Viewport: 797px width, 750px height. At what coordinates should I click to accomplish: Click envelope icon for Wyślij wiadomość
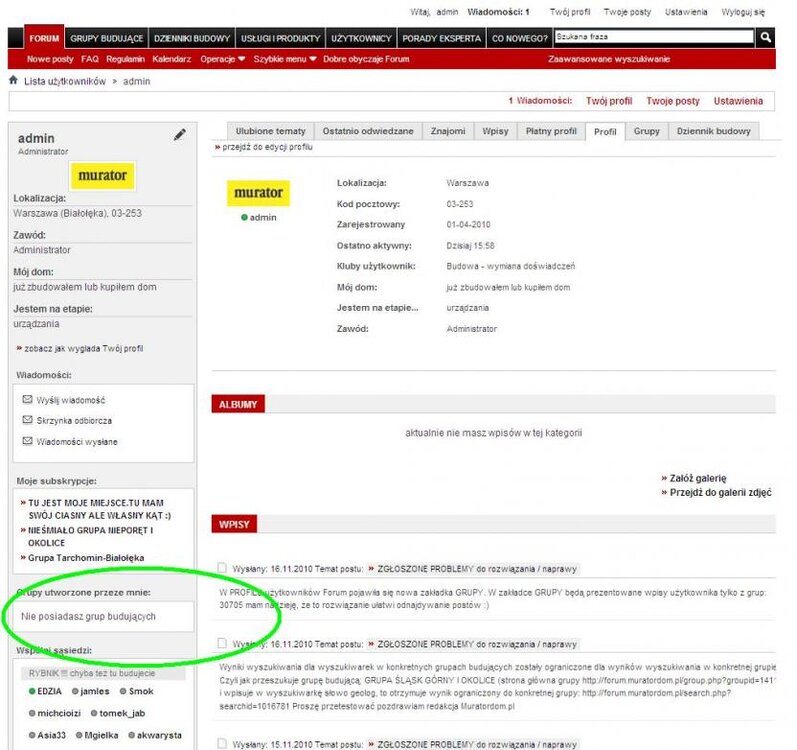click(x=28, y=399)
